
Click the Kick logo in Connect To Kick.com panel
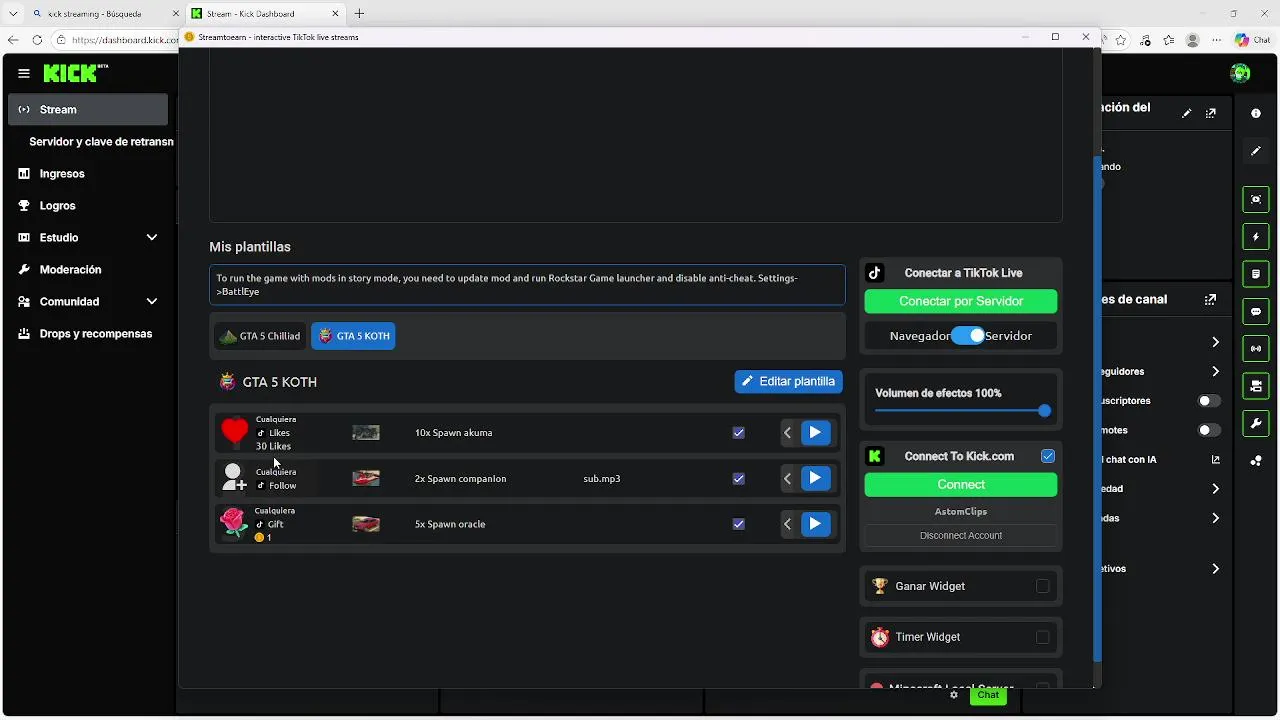[875, 456]
